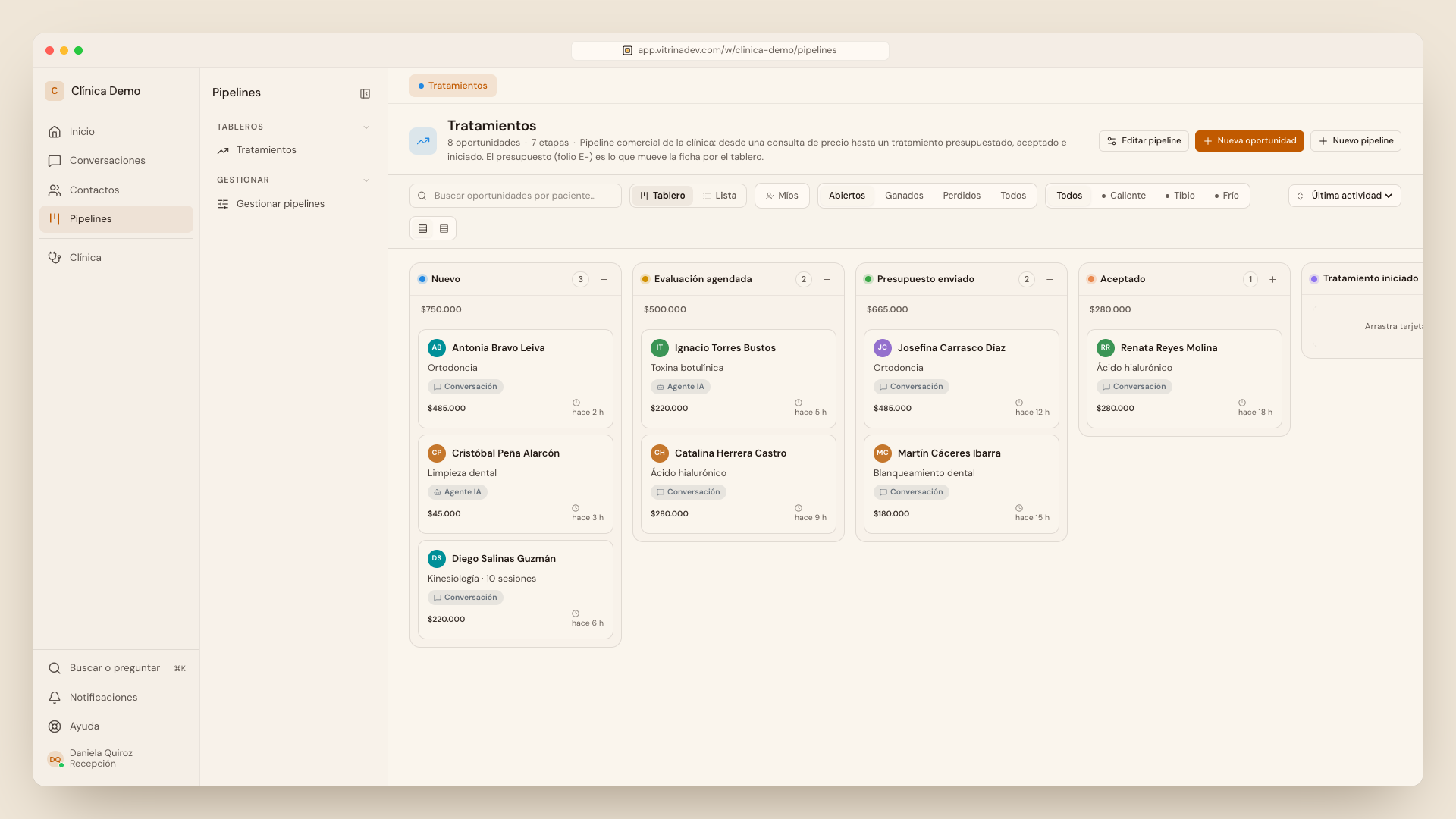Add opportunity to Evaluación agendada column
The image size is (1456, 819).
pyautogui.click(x=827, y=280)
